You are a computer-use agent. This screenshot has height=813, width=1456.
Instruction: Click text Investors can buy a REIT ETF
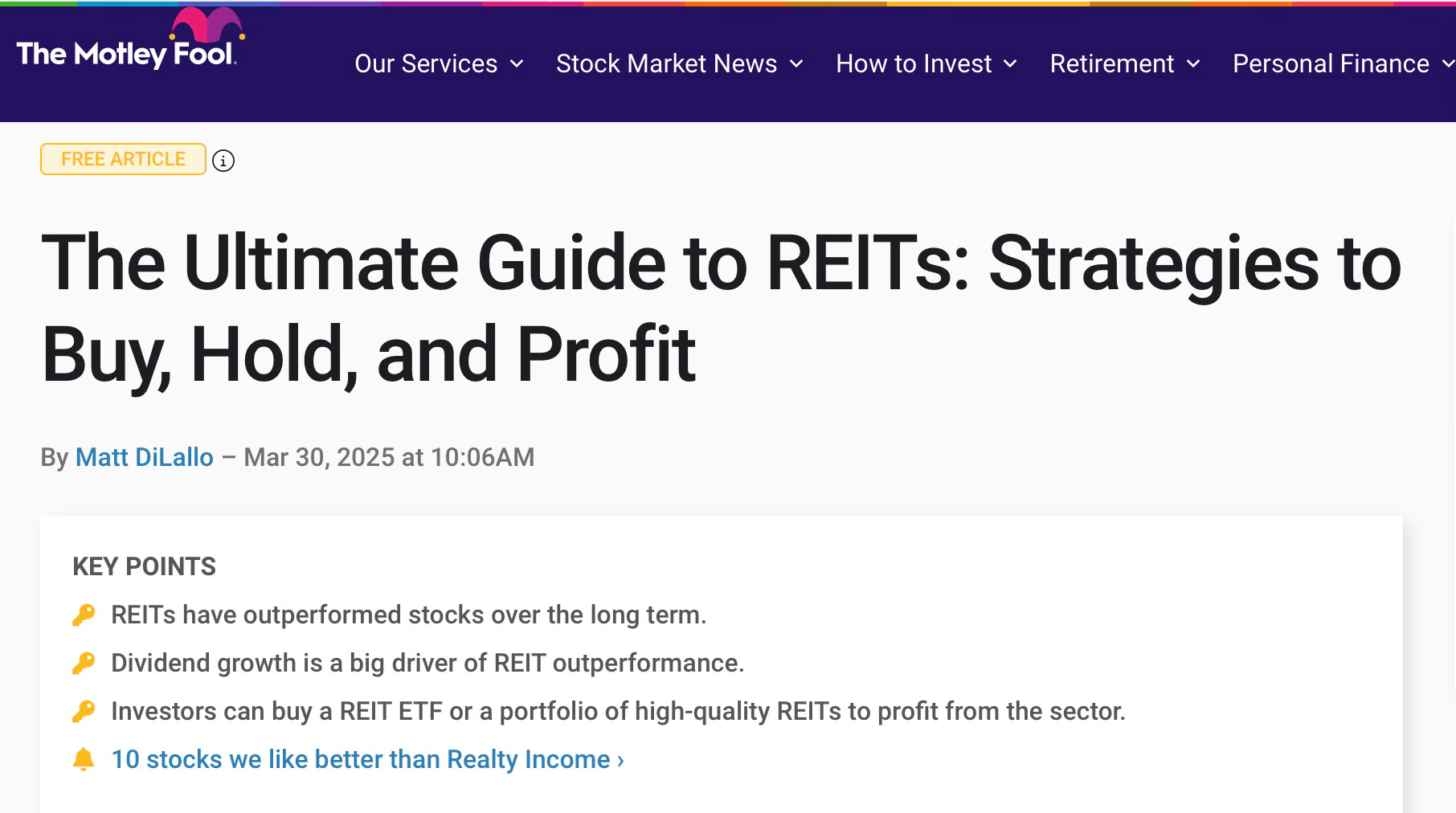[618, 711]
